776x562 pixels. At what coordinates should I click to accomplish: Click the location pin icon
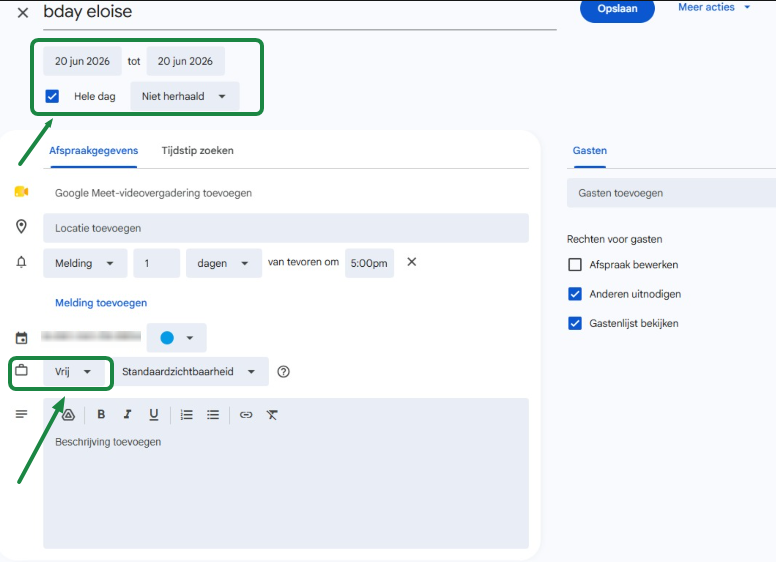(21, 227)
